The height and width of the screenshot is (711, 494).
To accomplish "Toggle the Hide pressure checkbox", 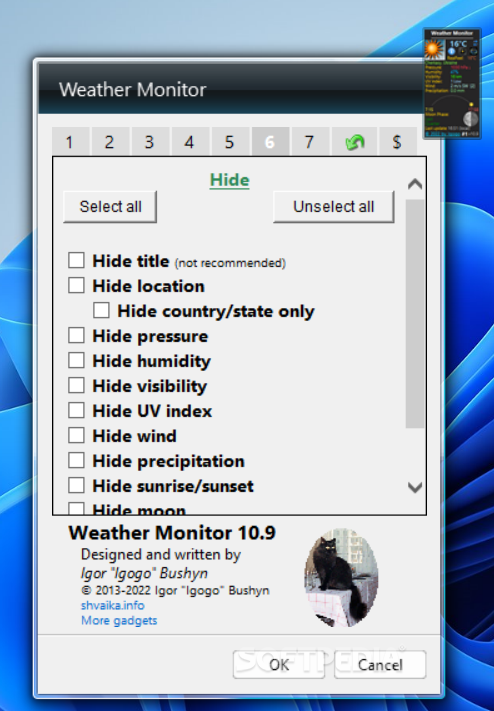I will (x=76, y=336).
